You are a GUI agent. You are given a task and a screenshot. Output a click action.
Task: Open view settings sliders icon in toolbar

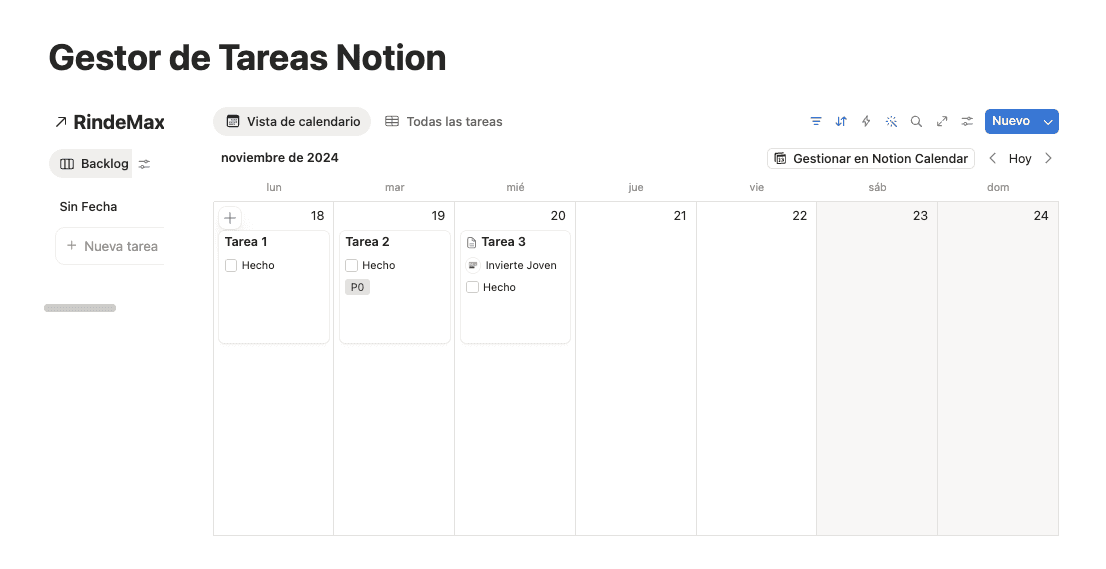pos(967,121)
